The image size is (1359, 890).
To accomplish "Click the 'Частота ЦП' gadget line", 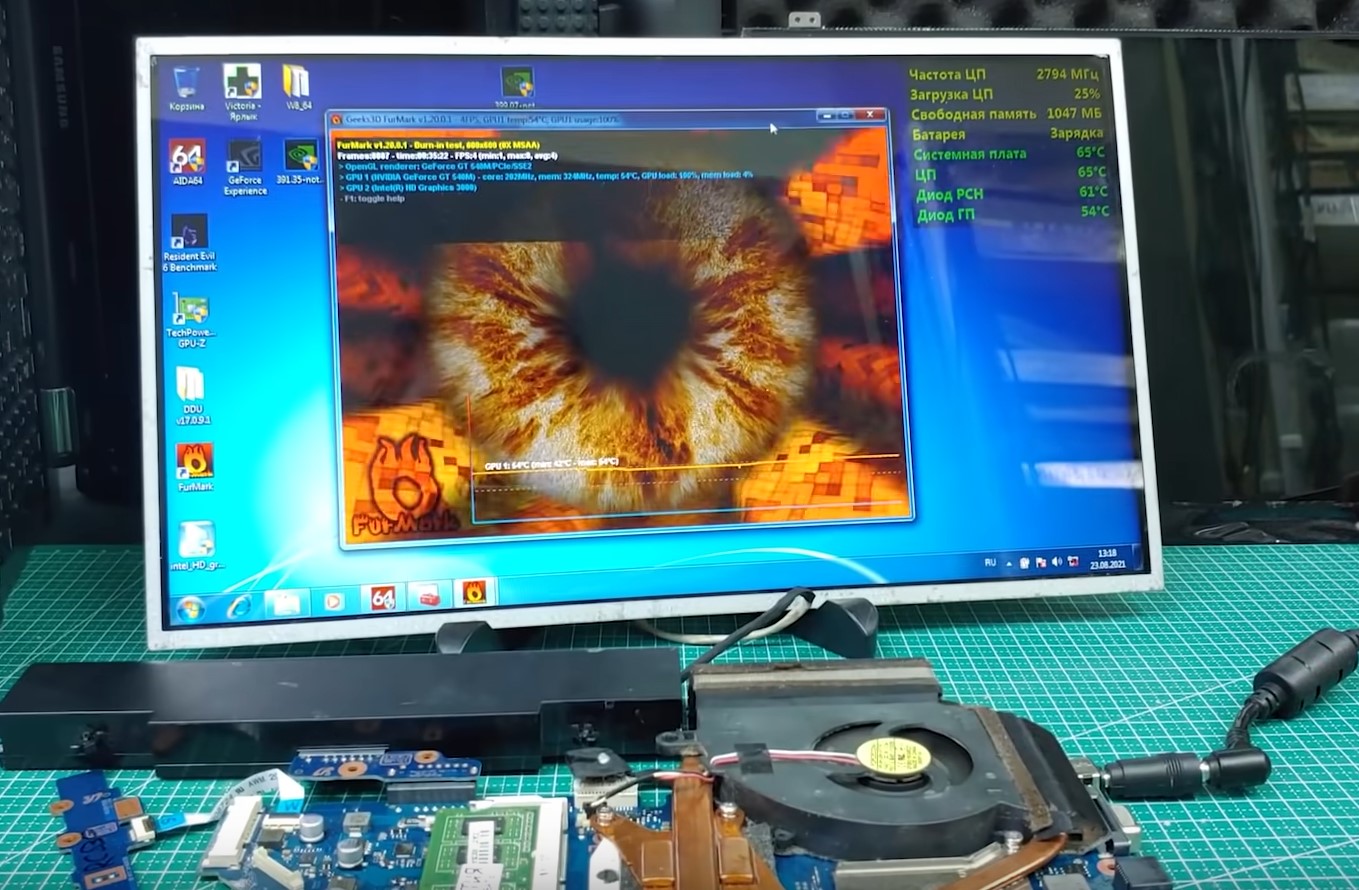I will [1005, 74].
